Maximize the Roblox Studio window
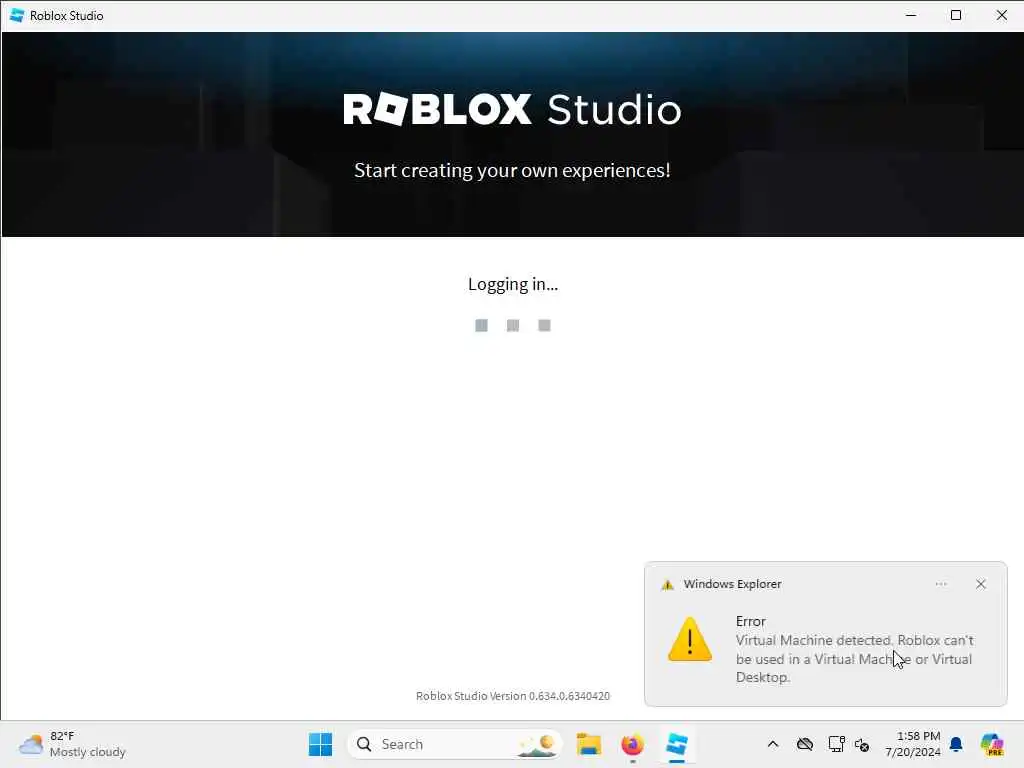Image resolution: width=1024 pixels, height=768 pixels. [956, 15]
